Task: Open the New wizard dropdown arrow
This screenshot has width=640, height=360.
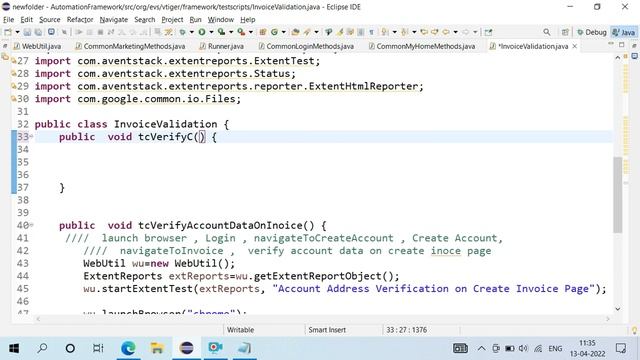Action: 17,32
